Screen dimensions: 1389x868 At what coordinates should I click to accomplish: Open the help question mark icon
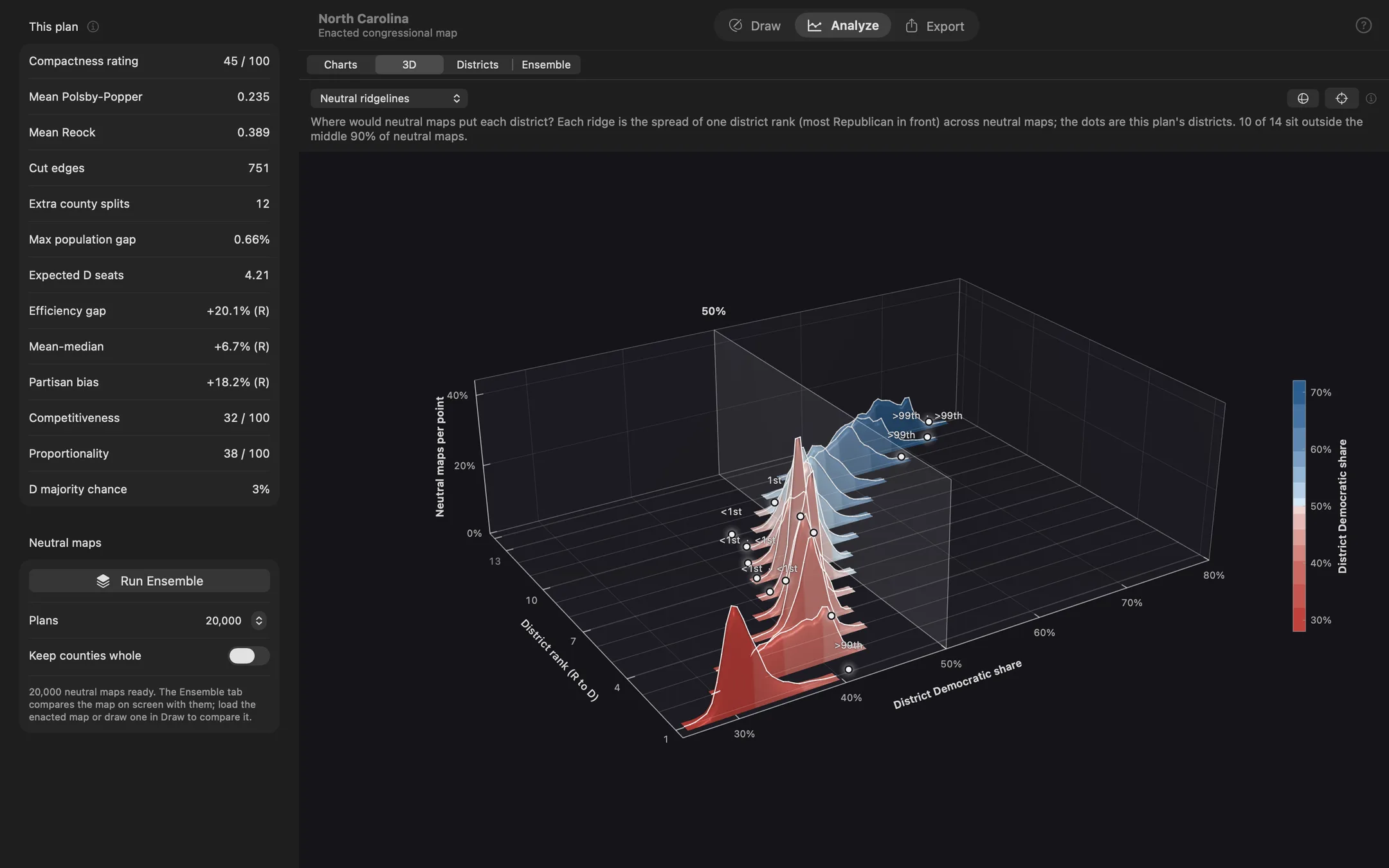tap(1363, 26)
